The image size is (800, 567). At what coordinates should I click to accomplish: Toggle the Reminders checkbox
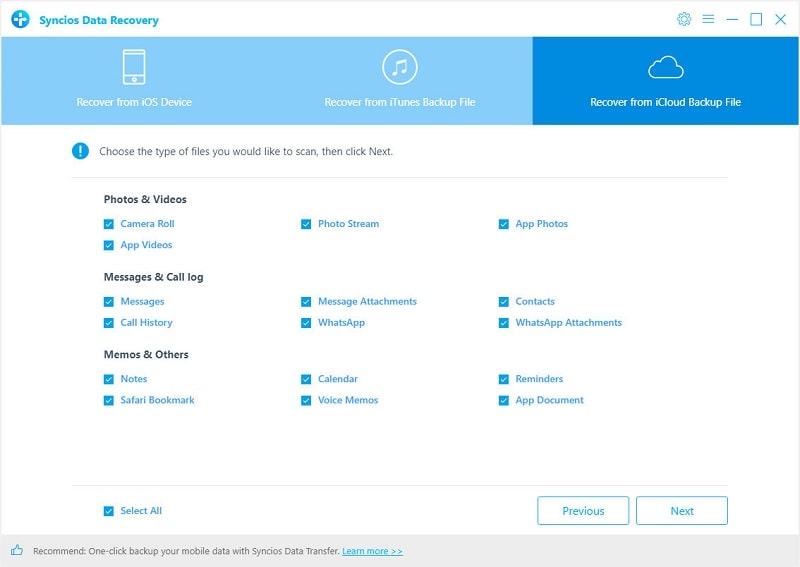504,379
